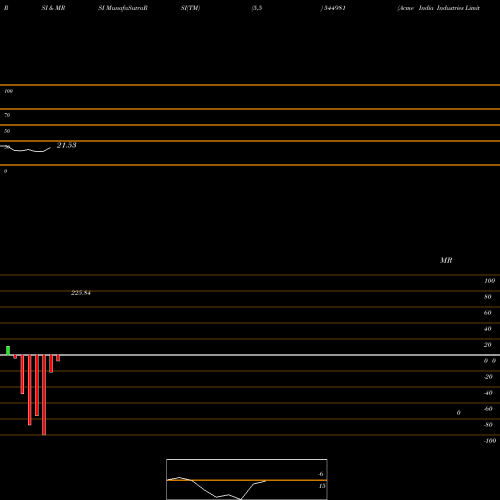Click the SI & MR header label
The width and height of the screenshot is (500, 500).
coord(53,8)
